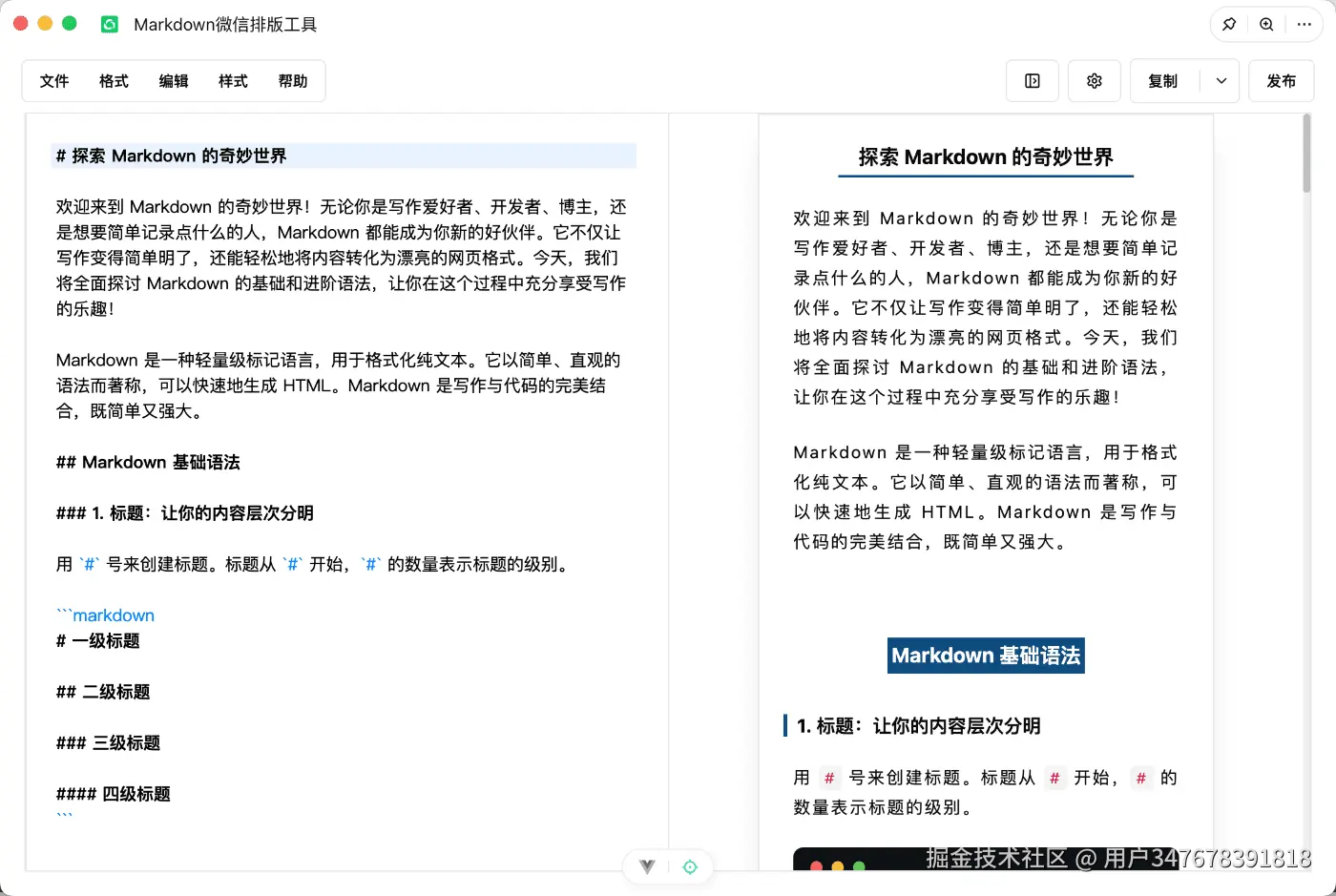
Task: Click the green maximize window button
Action: [70, 23]
